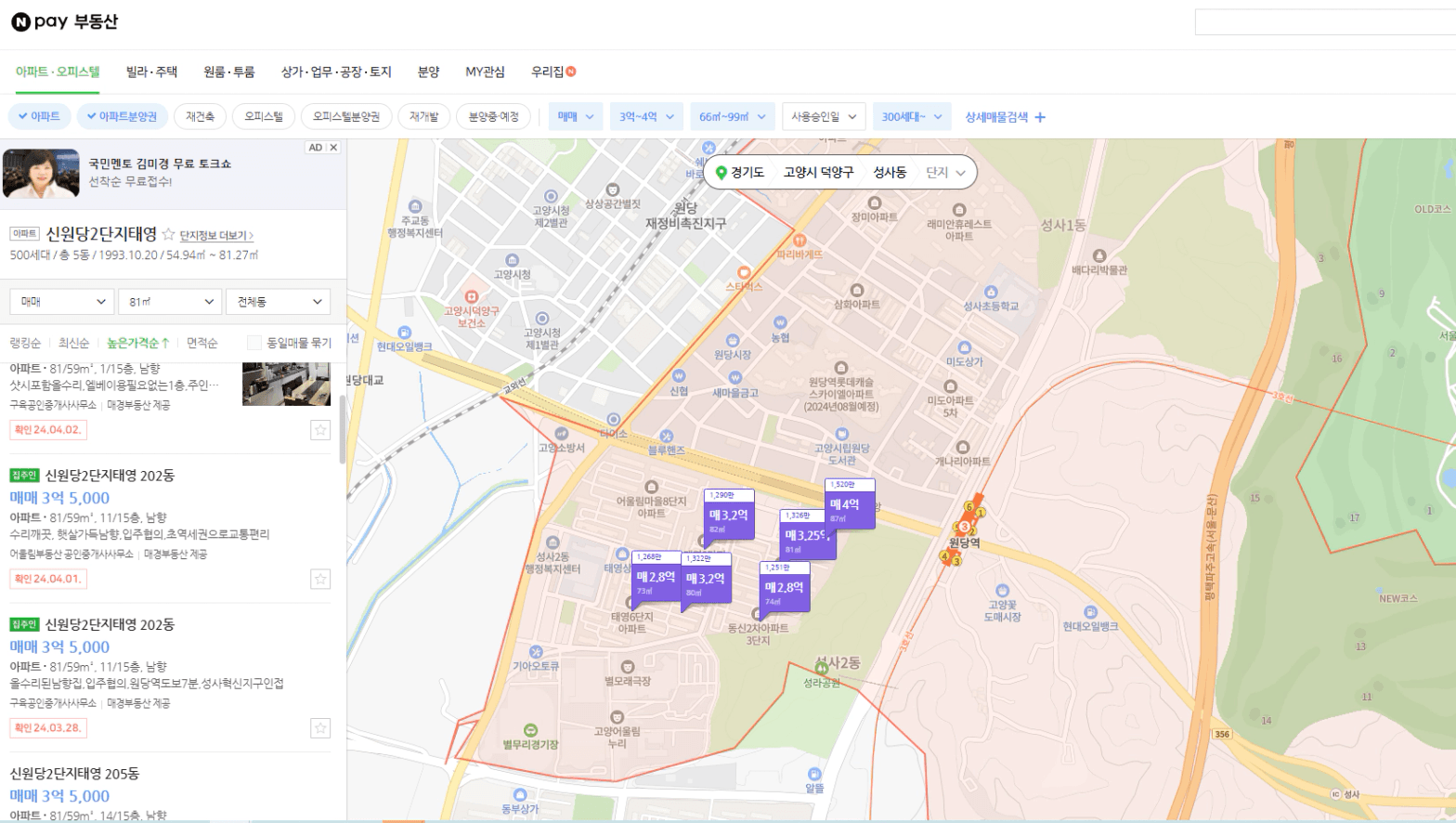Switch to the 원룸·투룸 tab

click(x=228, y=72)
